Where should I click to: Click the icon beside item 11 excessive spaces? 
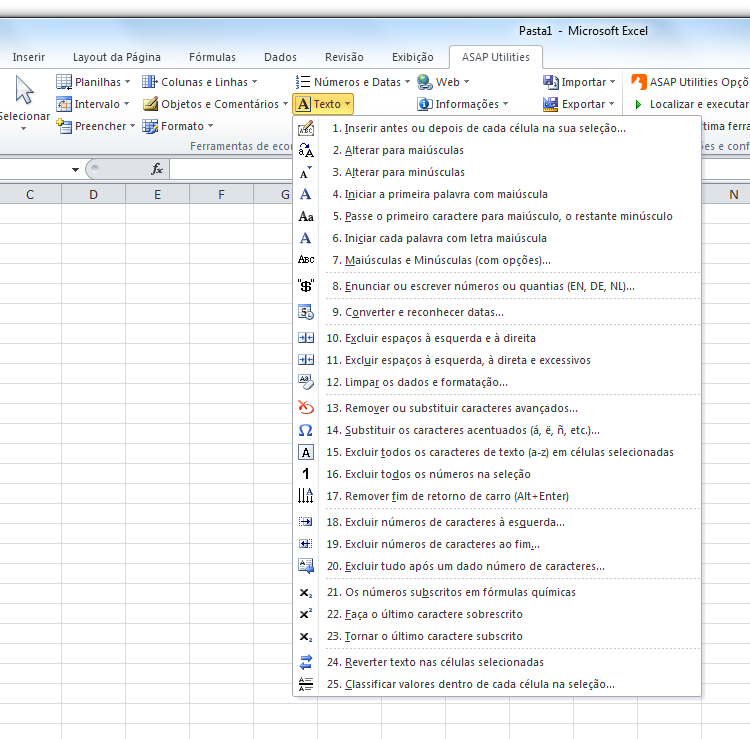[x=306, y=360]
